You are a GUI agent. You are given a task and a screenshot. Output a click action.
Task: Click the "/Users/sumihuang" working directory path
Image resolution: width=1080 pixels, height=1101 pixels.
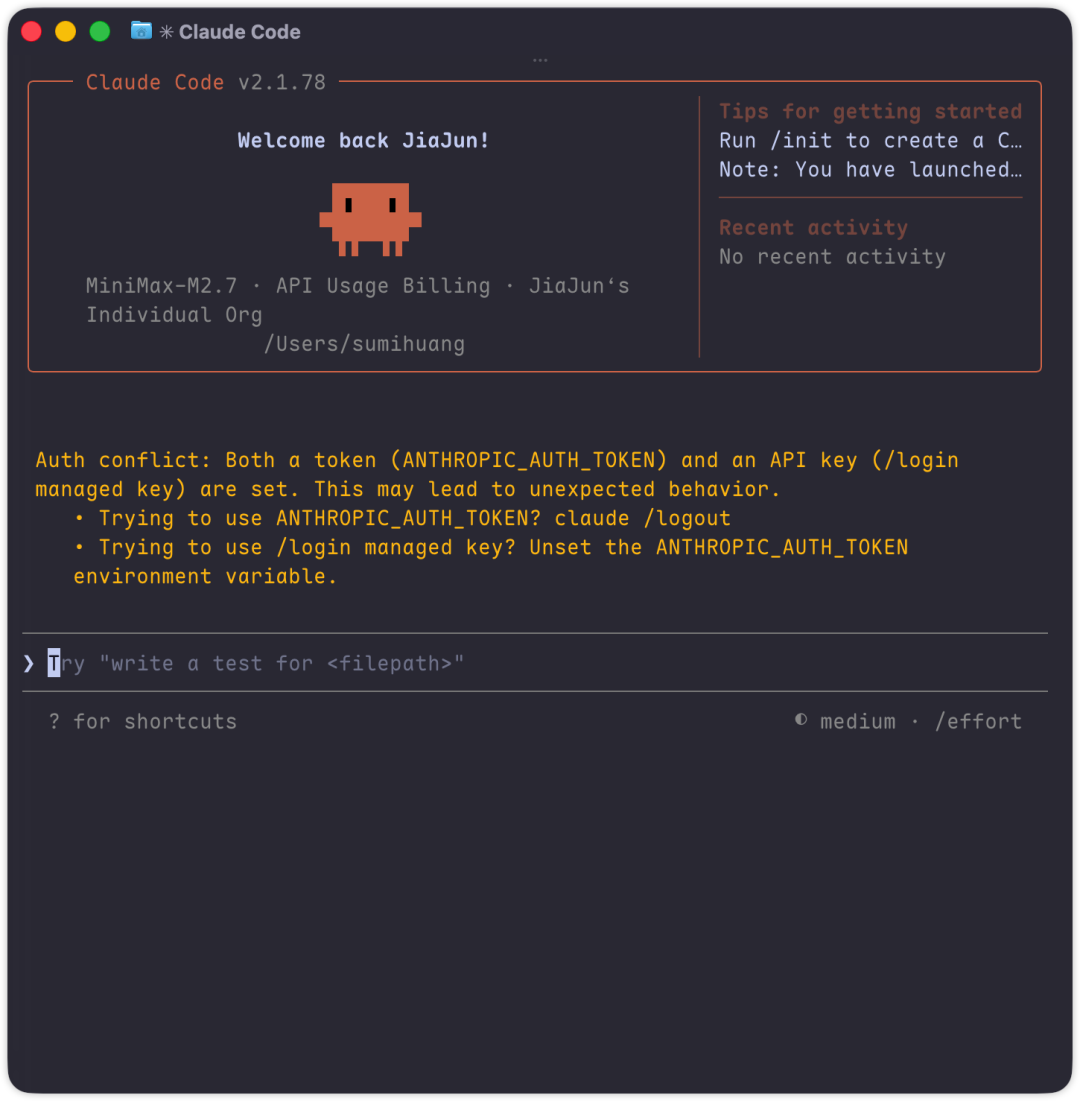click(x=364, y=344)
